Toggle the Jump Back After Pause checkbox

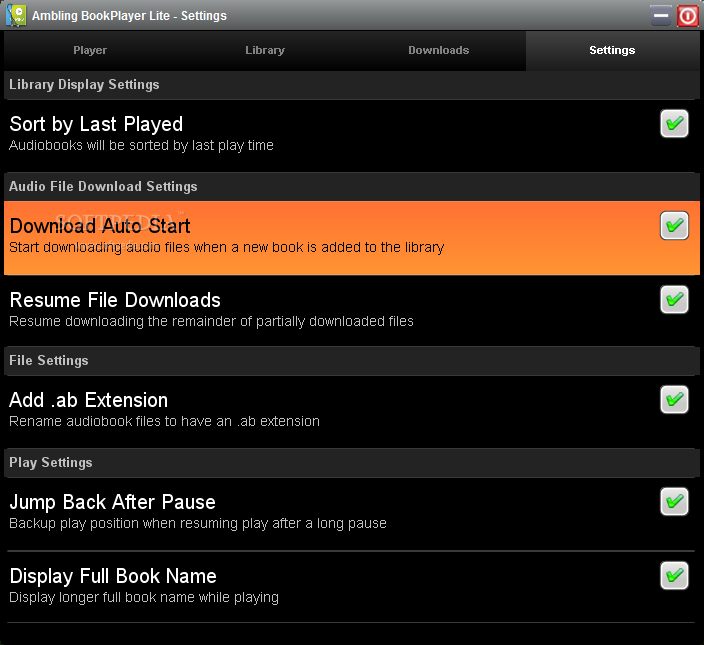click(x=674, y=501)
